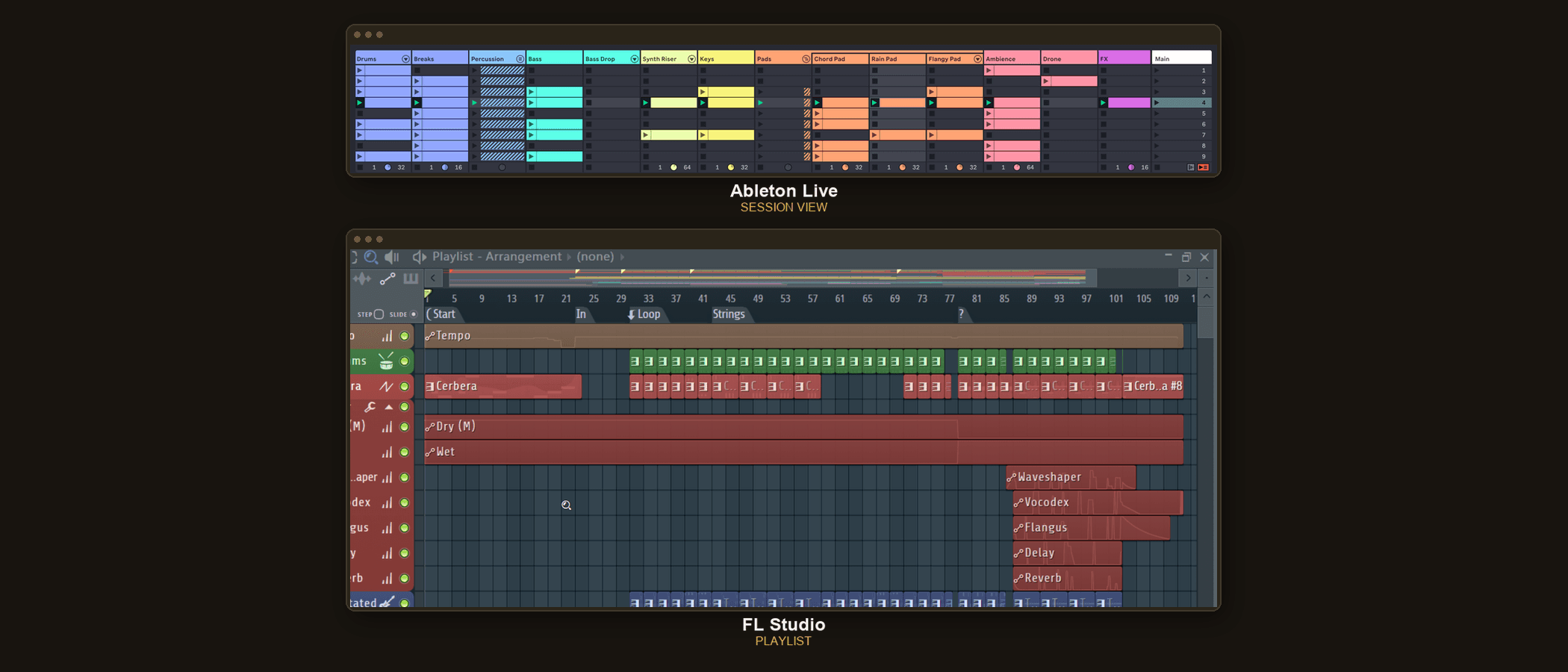Click scroll-up arrow of vertical scrollbar

pos(1207,297)
